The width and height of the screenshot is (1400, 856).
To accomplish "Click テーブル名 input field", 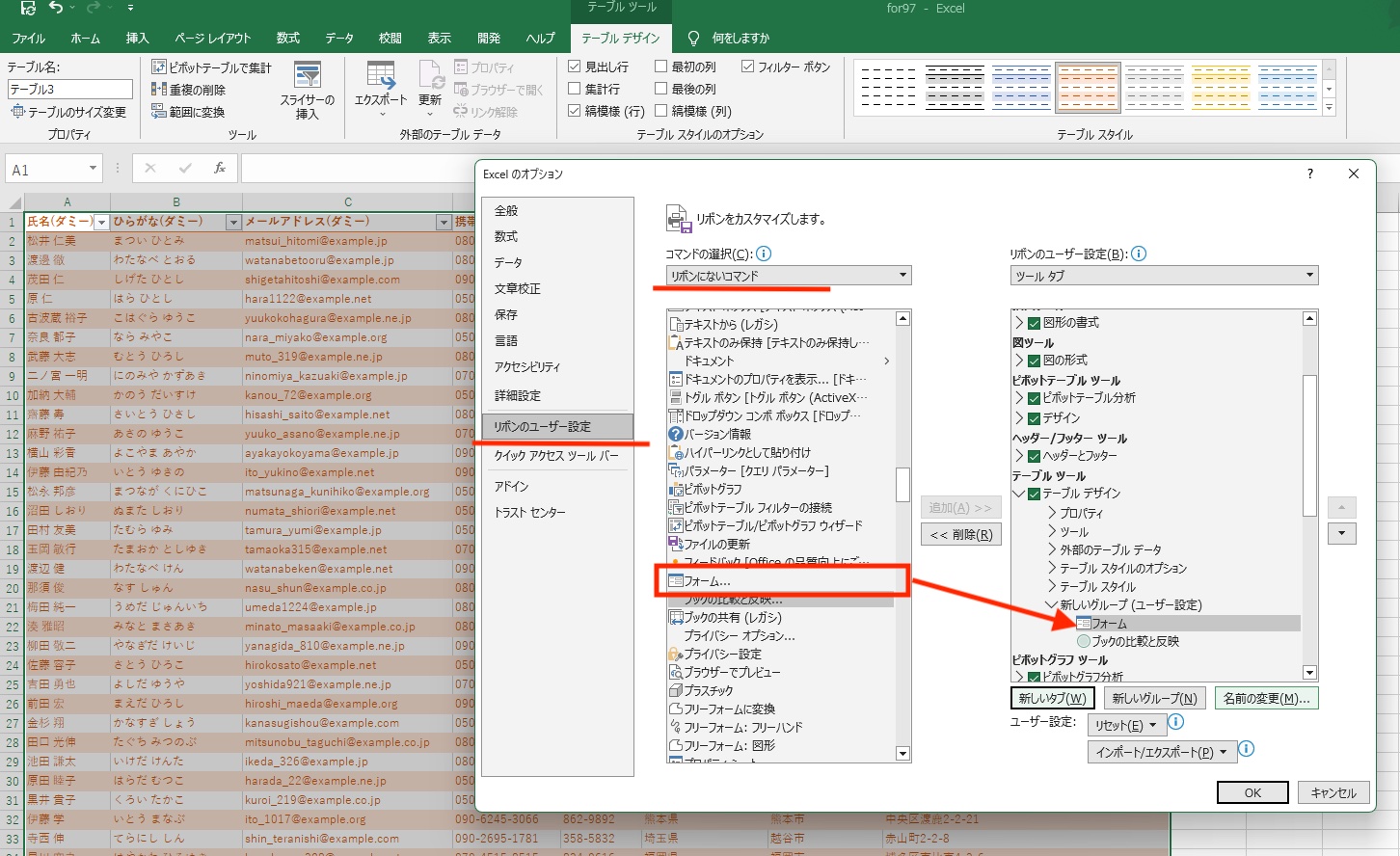I will [69, 90].
